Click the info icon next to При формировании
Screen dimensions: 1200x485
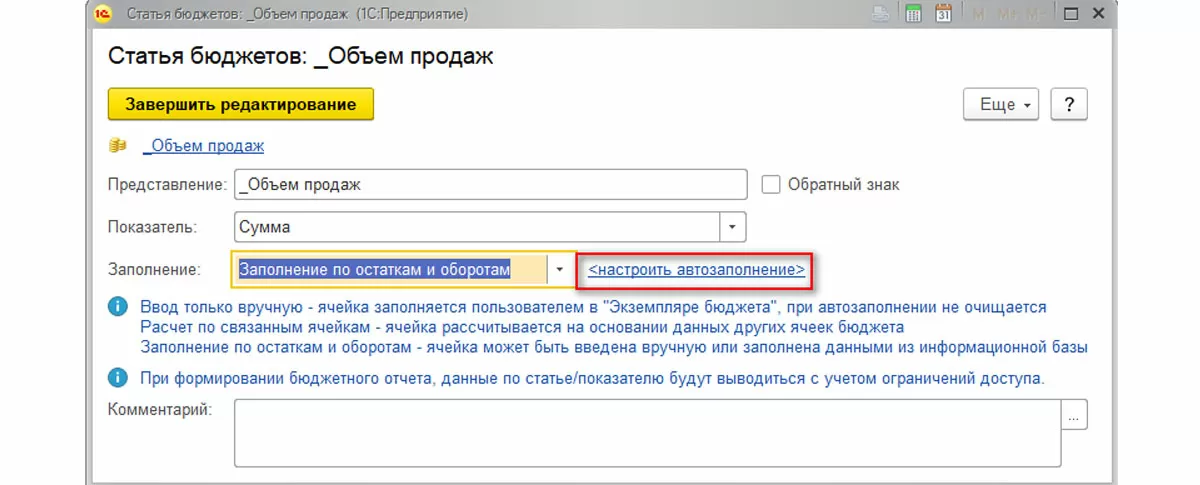[119, 378]
